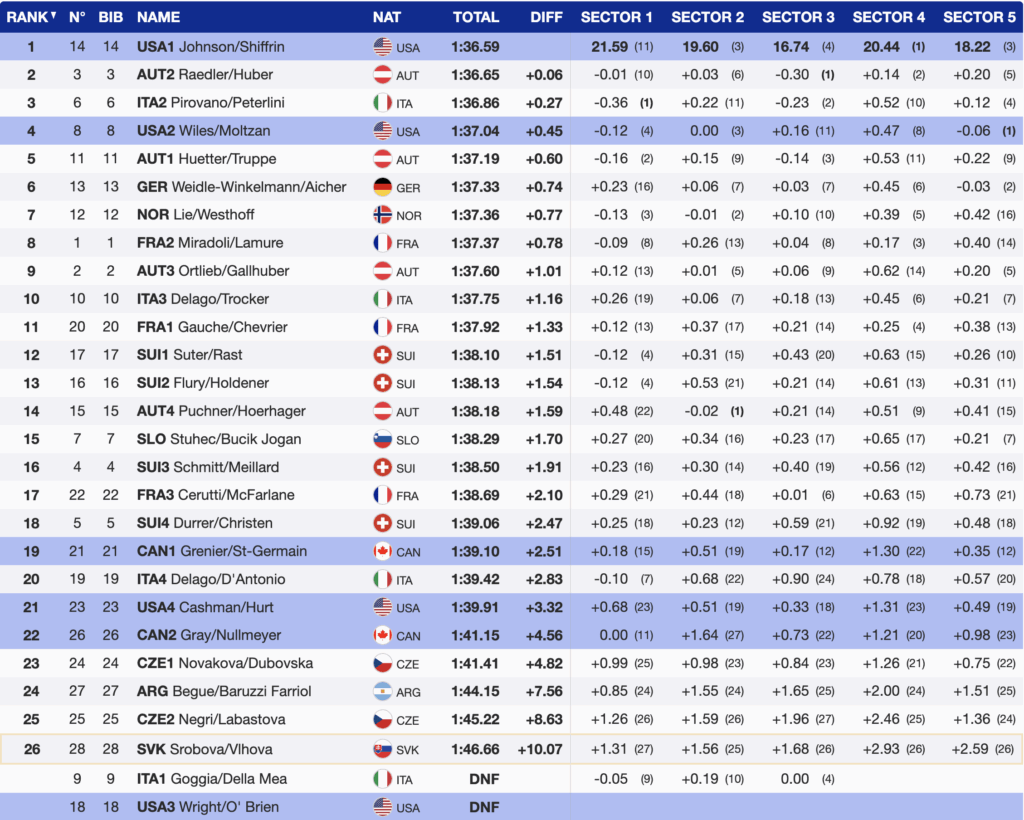Open AUT2 Raedler/Huber team entry
The image size is (1024, 820).
205,75
